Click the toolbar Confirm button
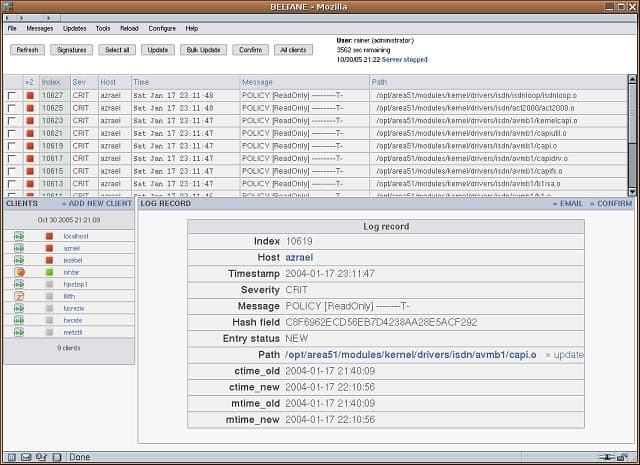640x465 pixels. [x=251, y=50]
